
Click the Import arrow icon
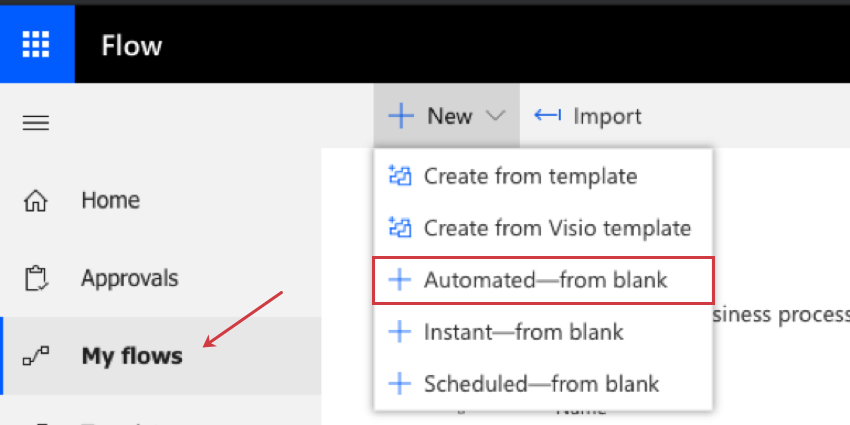click(547, 116)
